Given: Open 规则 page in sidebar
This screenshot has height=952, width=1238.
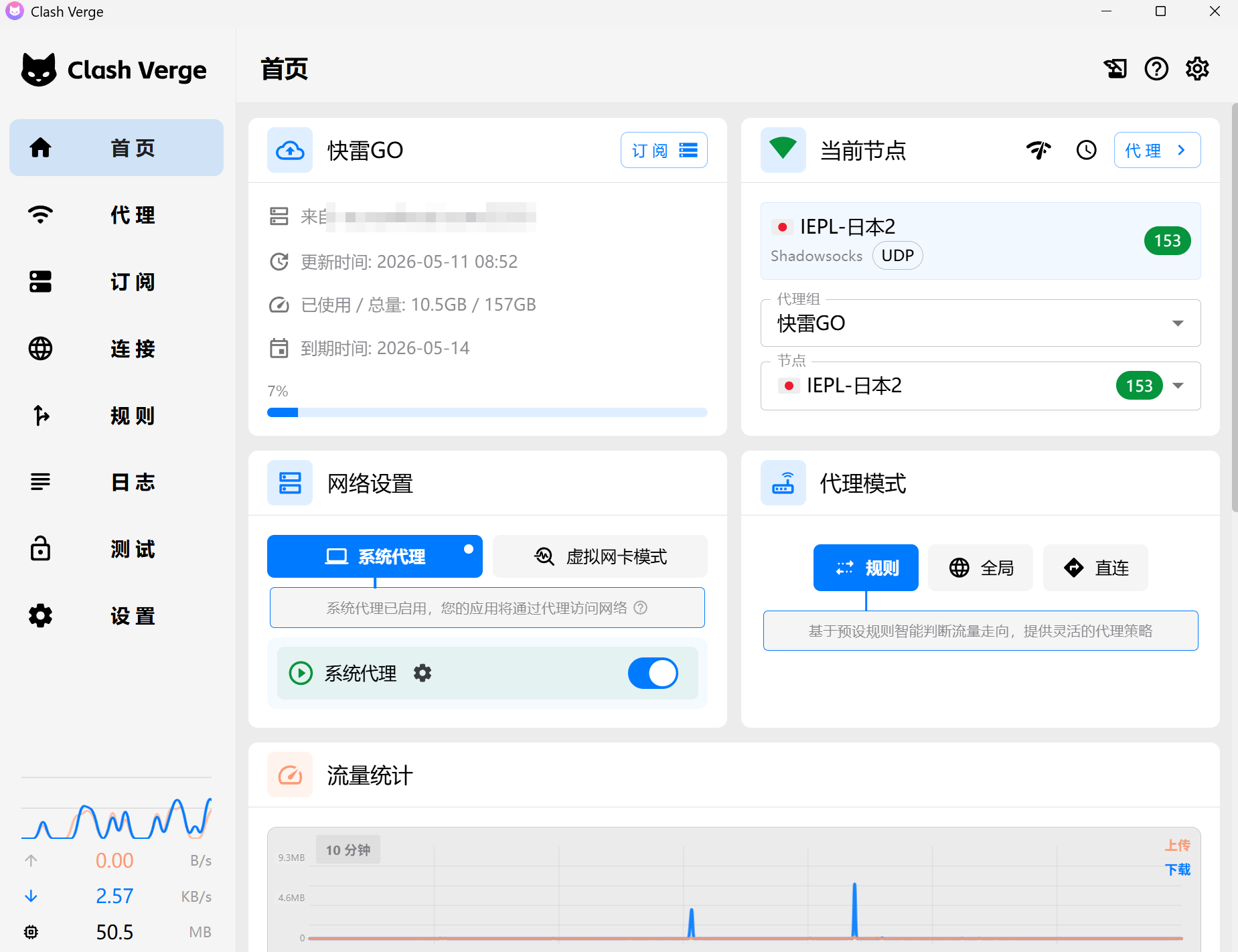Looking at the screenshot, I should click(117, 416).
